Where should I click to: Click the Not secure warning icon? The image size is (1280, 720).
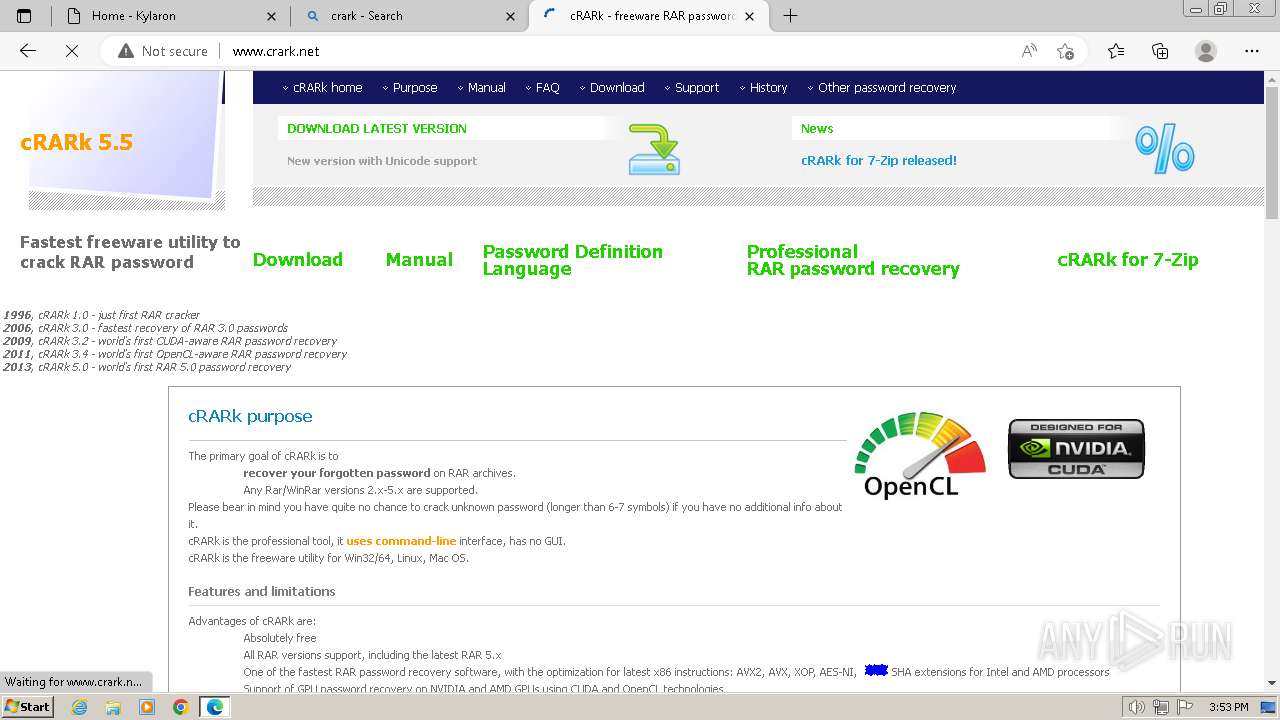(x=126, y=51)
